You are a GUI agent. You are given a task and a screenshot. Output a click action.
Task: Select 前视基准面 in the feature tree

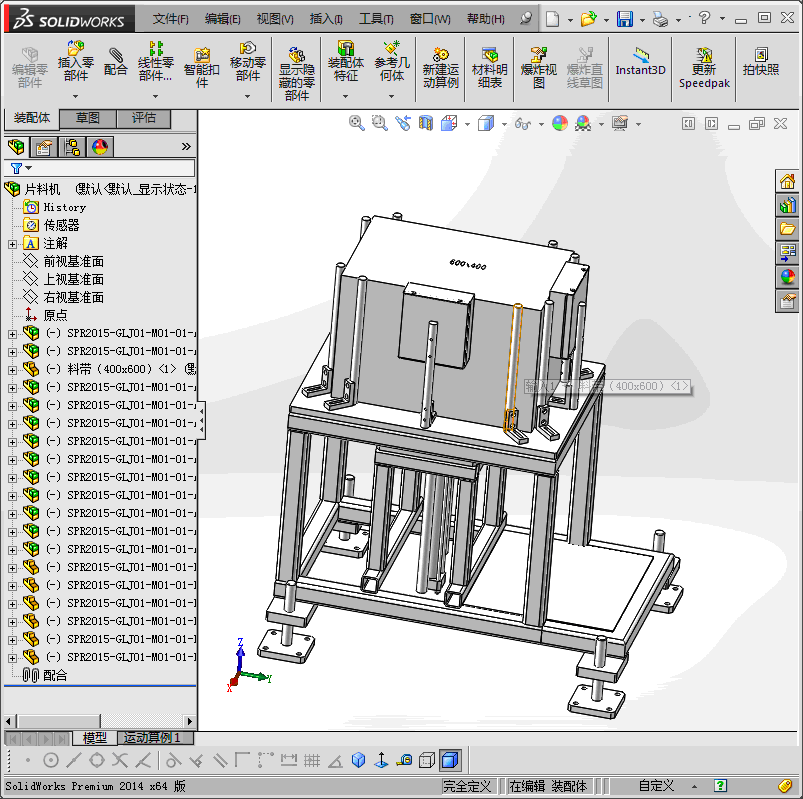73,261
